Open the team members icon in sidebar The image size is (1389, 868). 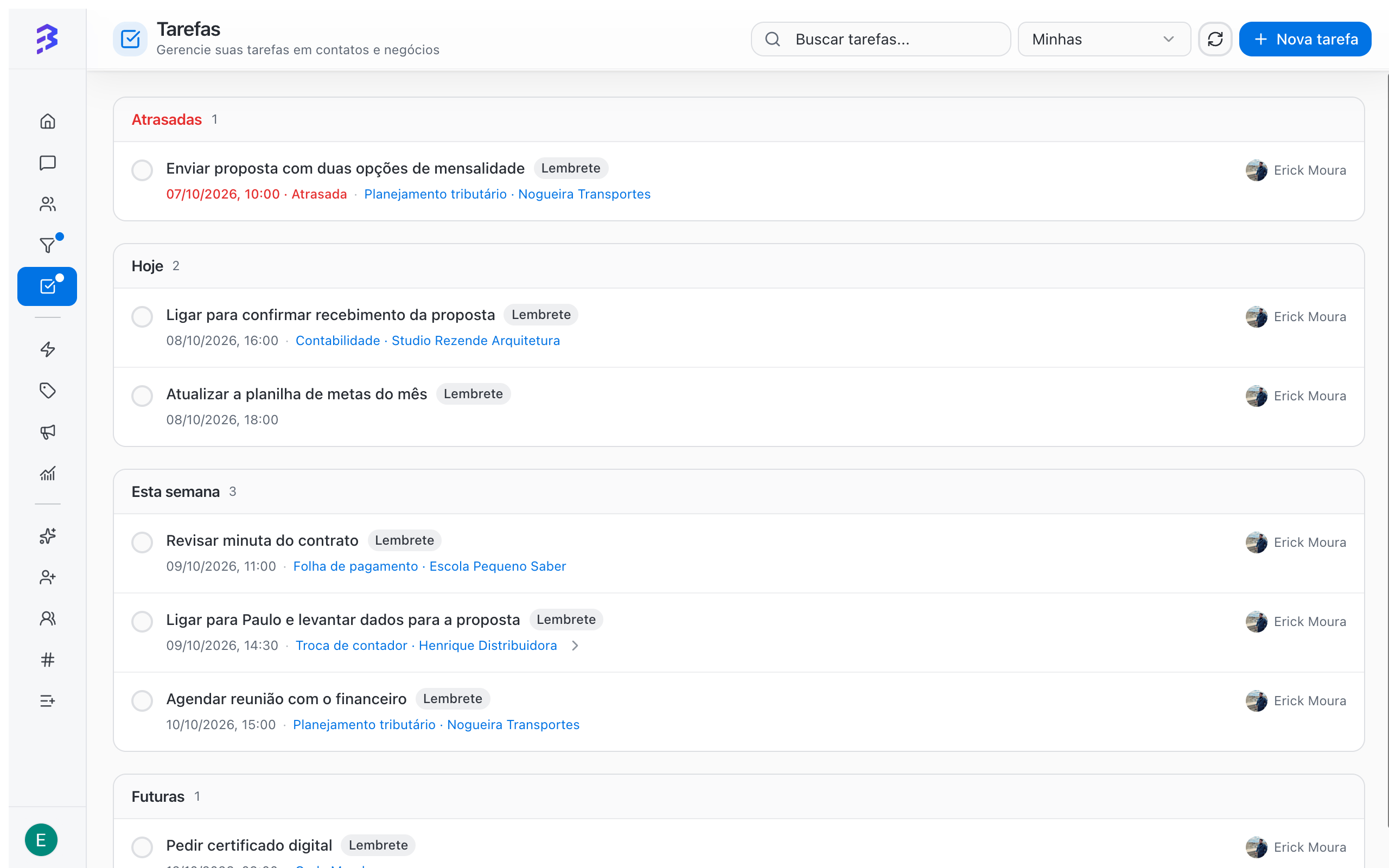(48, 618)
